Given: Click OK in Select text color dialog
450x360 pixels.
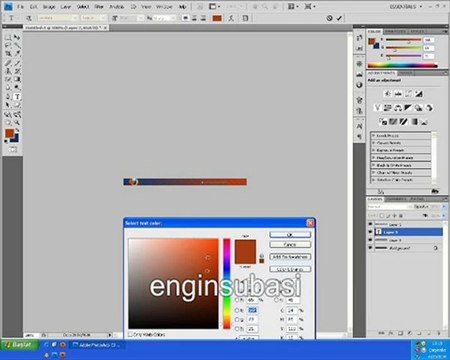Looking at the screenshot, I should coord(290,235).
